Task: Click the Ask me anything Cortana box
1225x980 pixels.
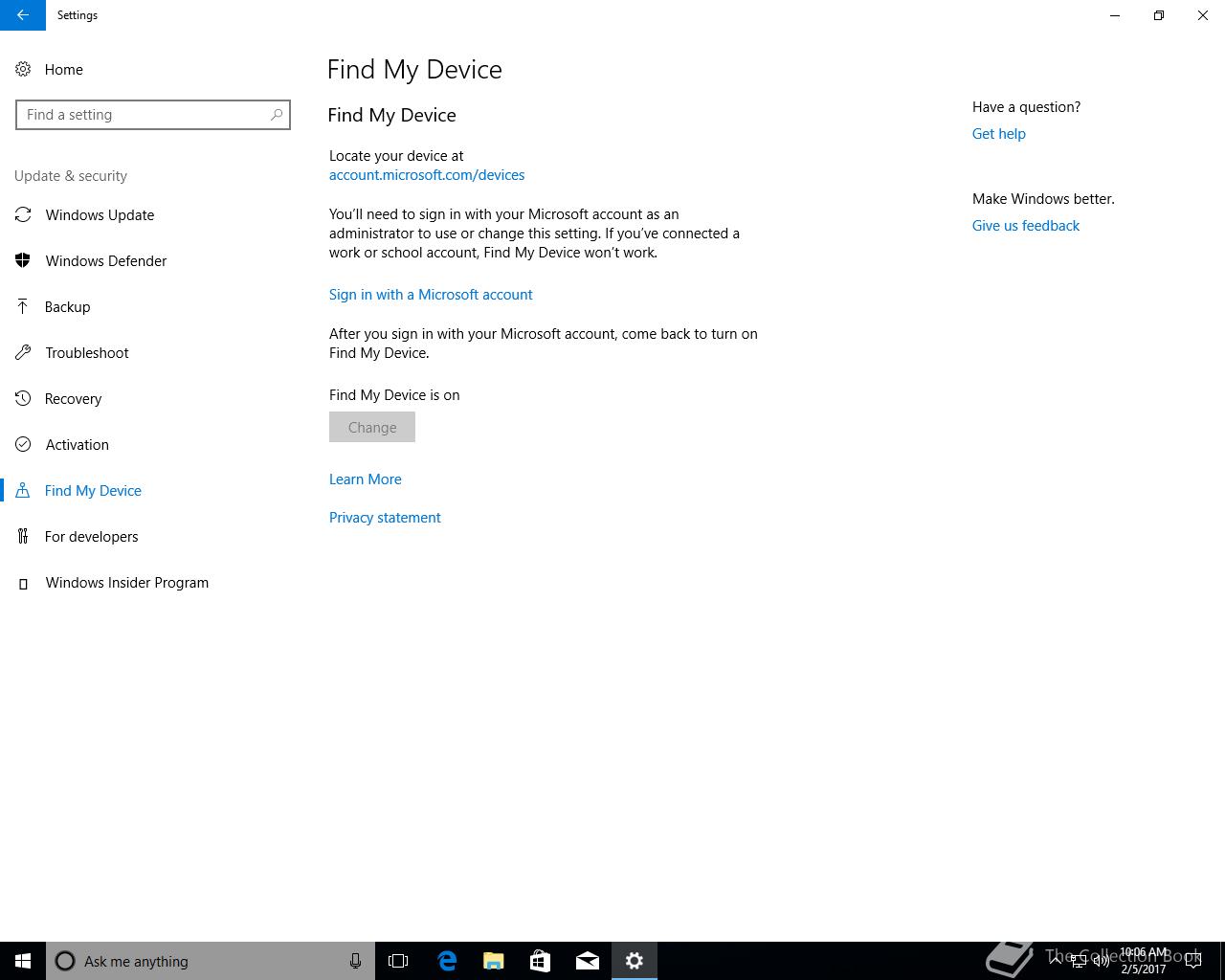Action: pyautogui.click(x=211, y=961)
